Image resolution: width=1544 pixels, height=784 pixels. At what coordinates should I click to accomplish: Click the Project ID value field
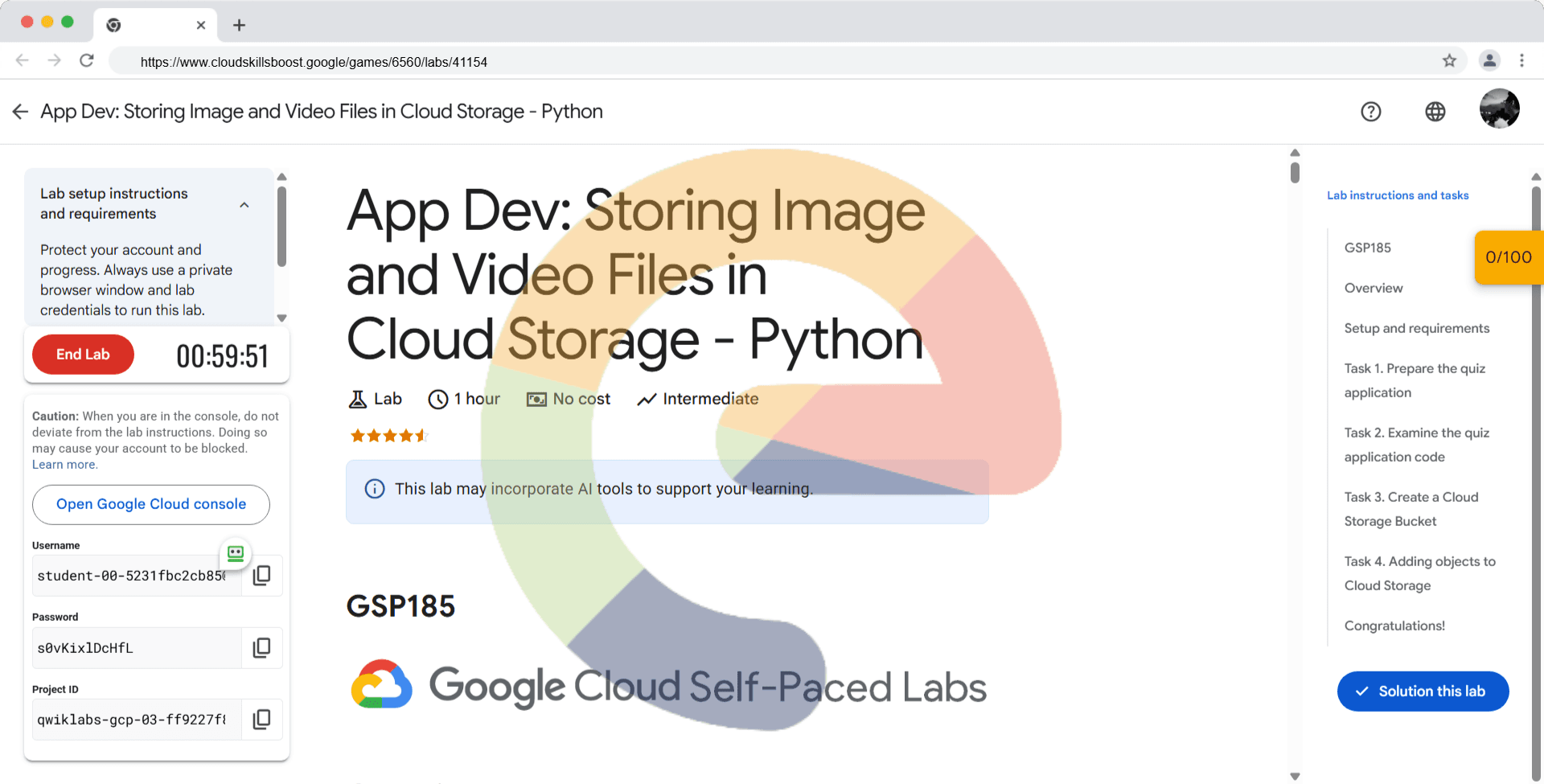pos(137,720)
